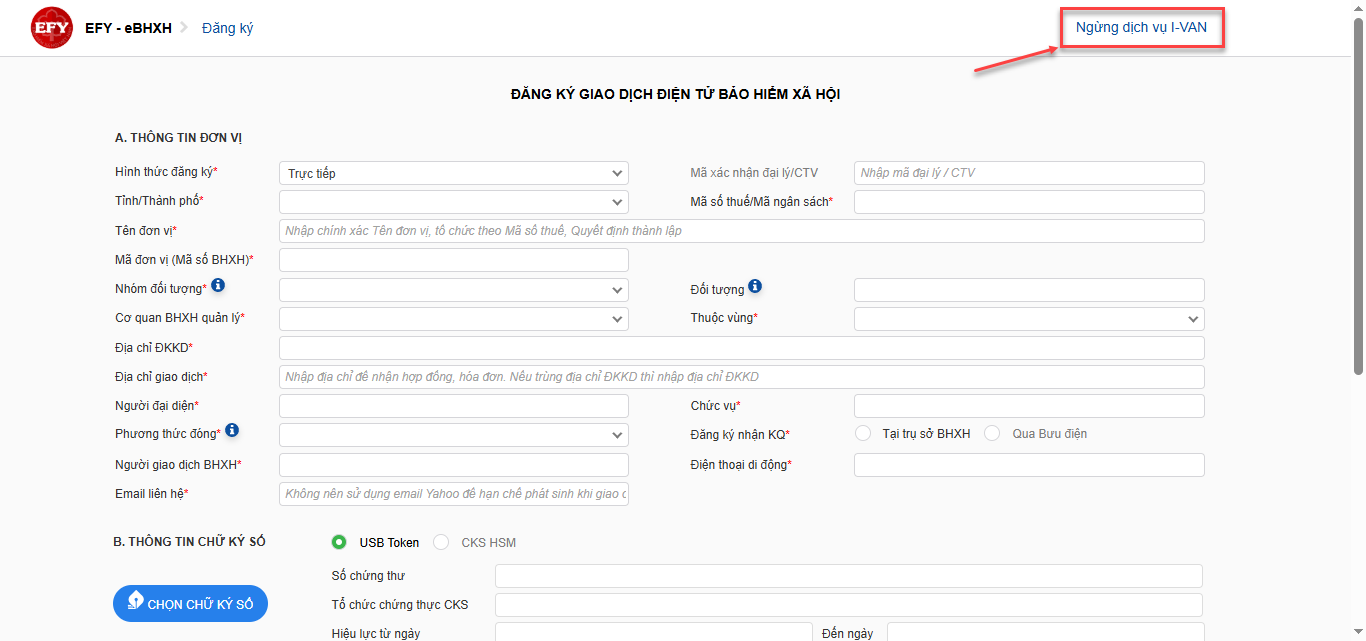The height and width of the screenshot is (641, 1366).
Task: Open the Hình thức đăng ký dropdown
Action: coord(453,173)
